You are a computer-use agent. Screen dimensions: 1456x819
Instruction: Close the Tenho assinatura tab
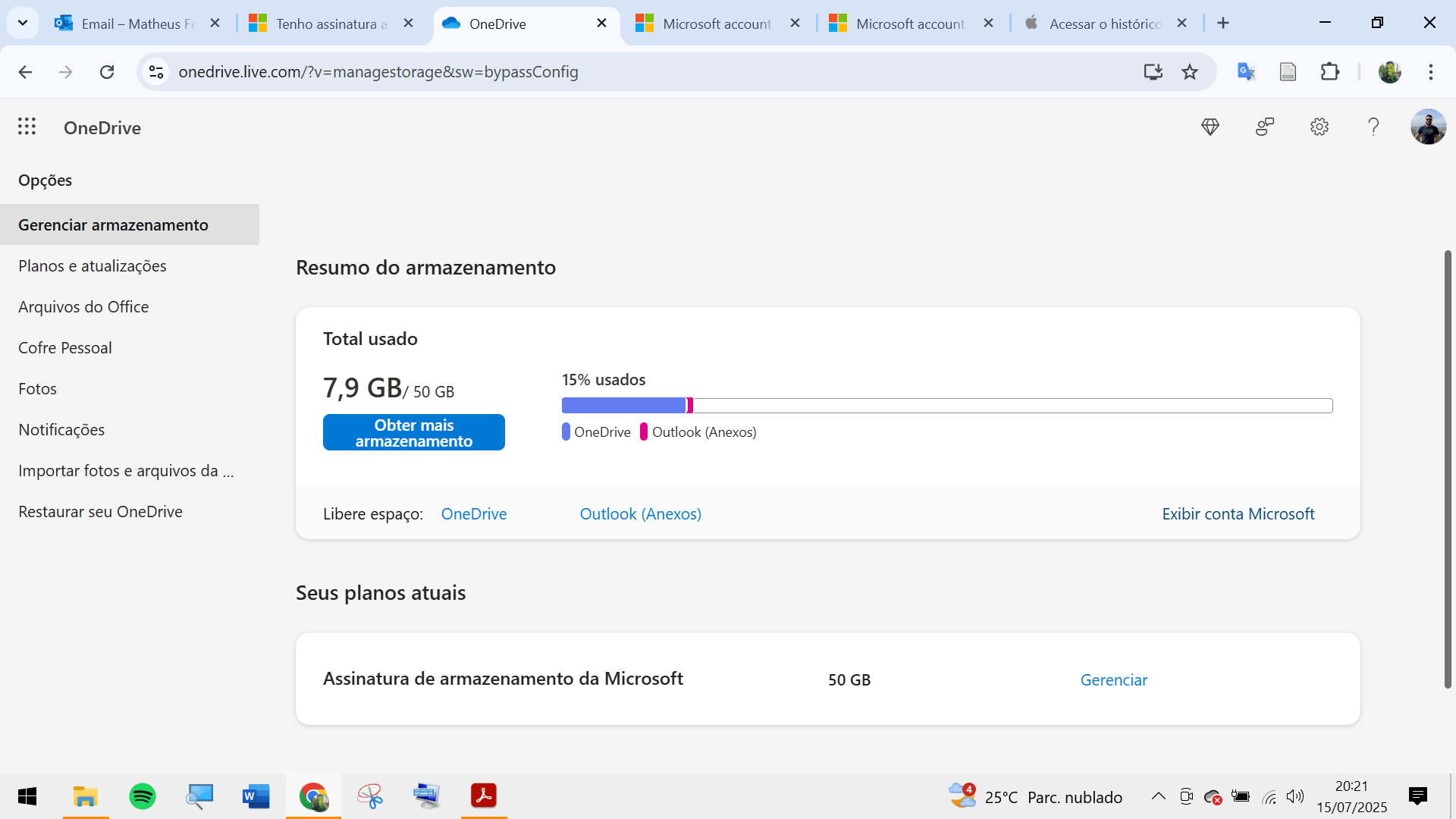pos(408,24)
